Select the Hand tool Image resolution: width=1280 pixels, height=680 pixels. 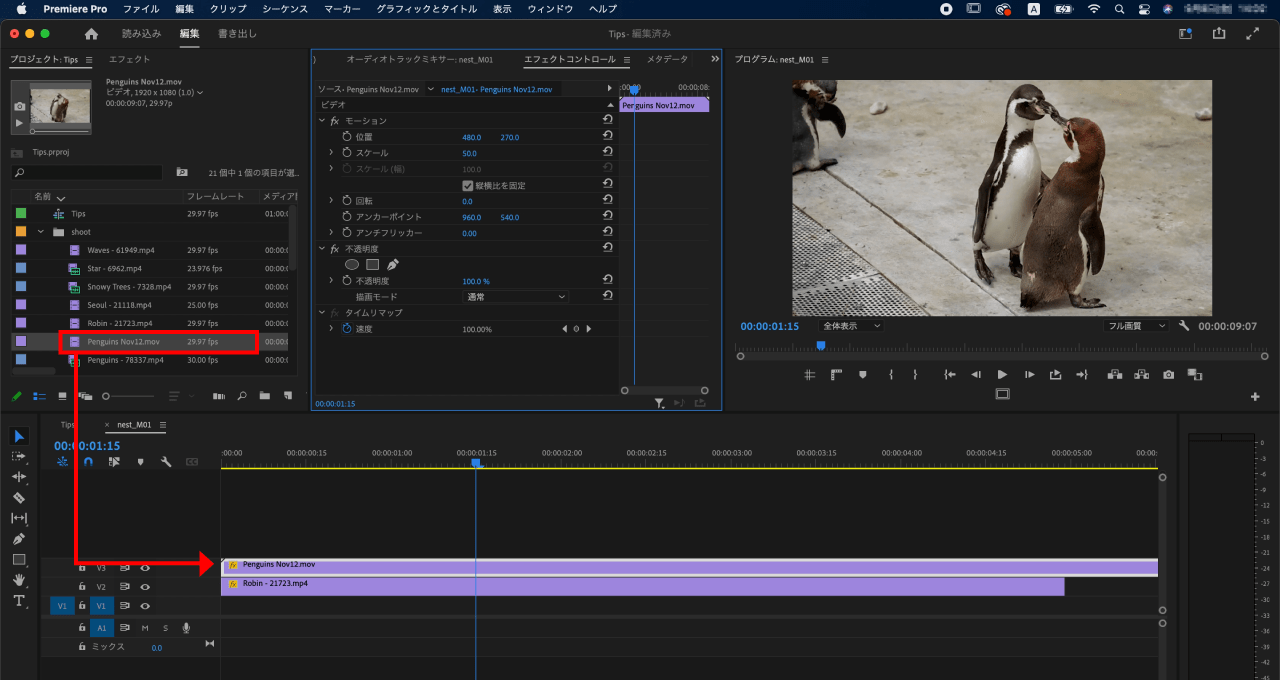19,580
